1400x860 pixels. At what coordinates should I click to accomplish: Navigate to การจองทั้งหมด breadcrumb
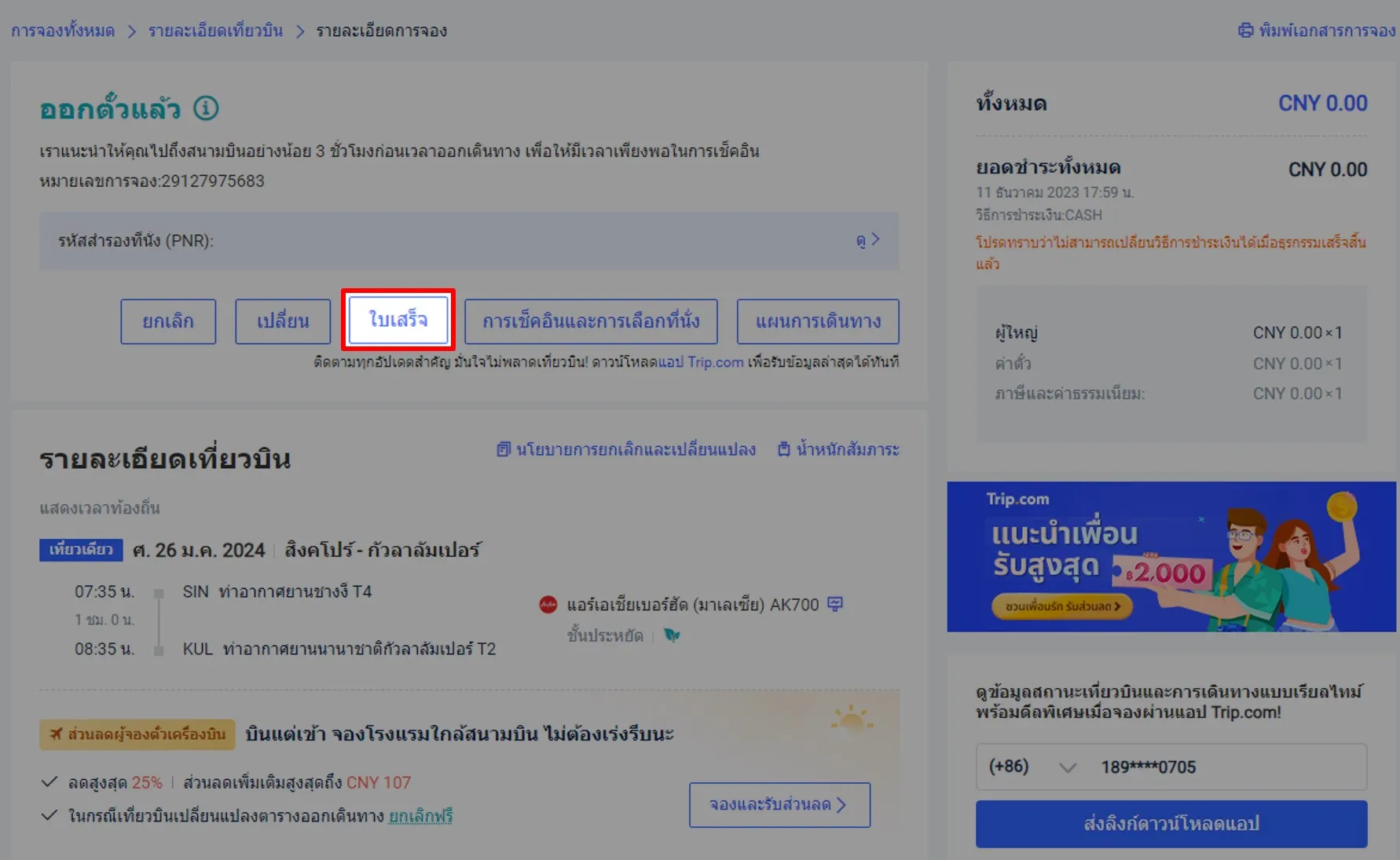tap(62, 31)
